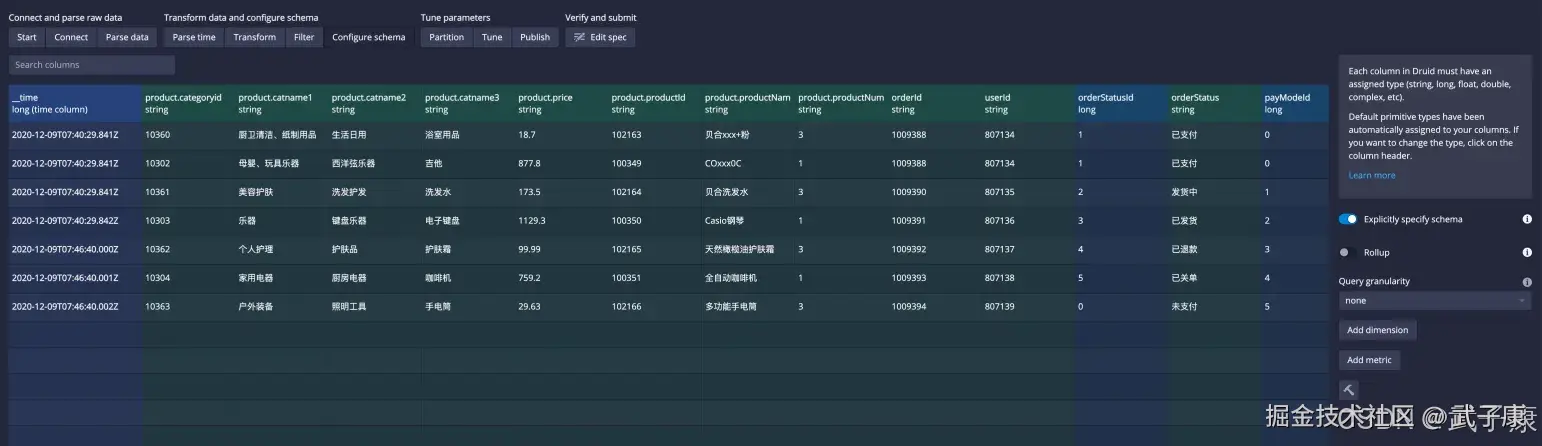The width and height of the screenshot is (1542, 446).
Task: Click product.catname2 column header
Action: [374, 104]
